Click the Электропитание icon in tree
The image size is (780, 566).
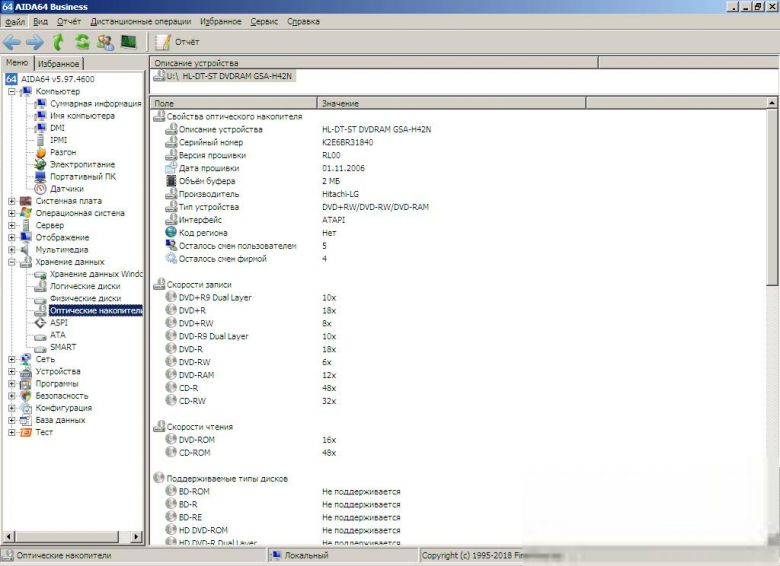(41, 164)
